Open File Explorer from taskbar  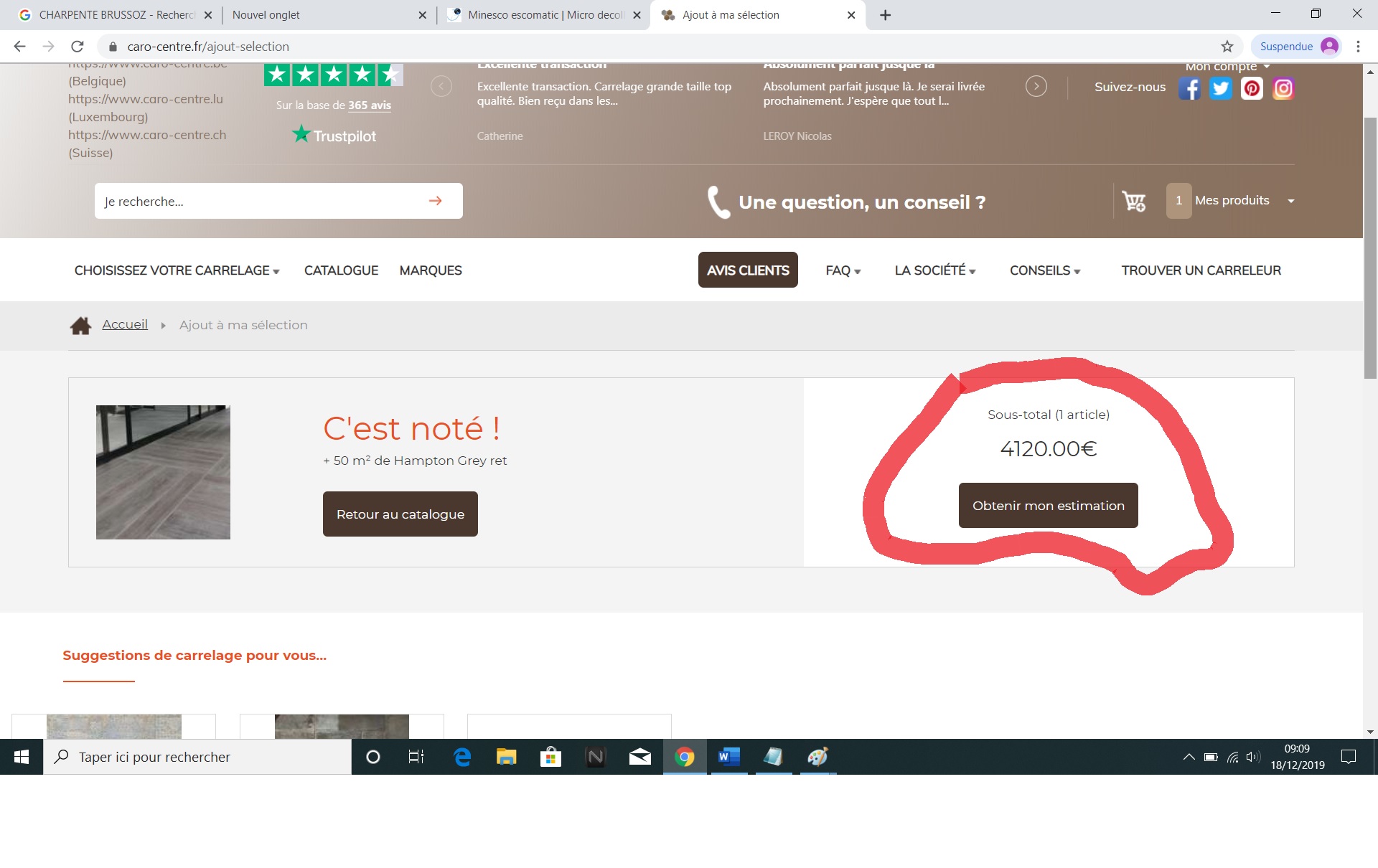(507, 757)
